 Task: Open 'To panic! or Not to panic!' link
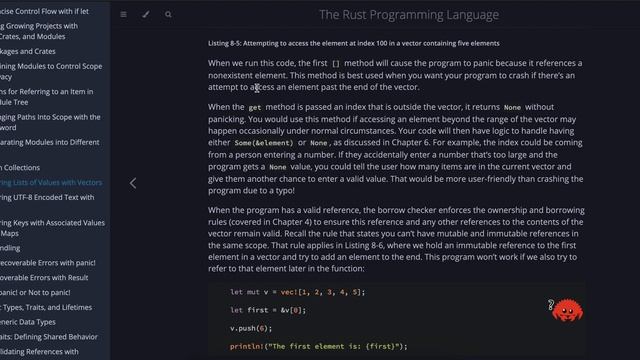pyautogui.click(x=35, y=293)
